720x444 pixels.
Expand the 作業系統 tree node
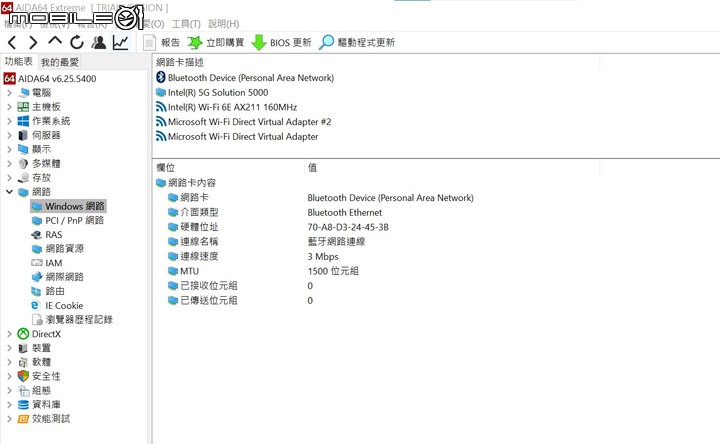(10, 121)
